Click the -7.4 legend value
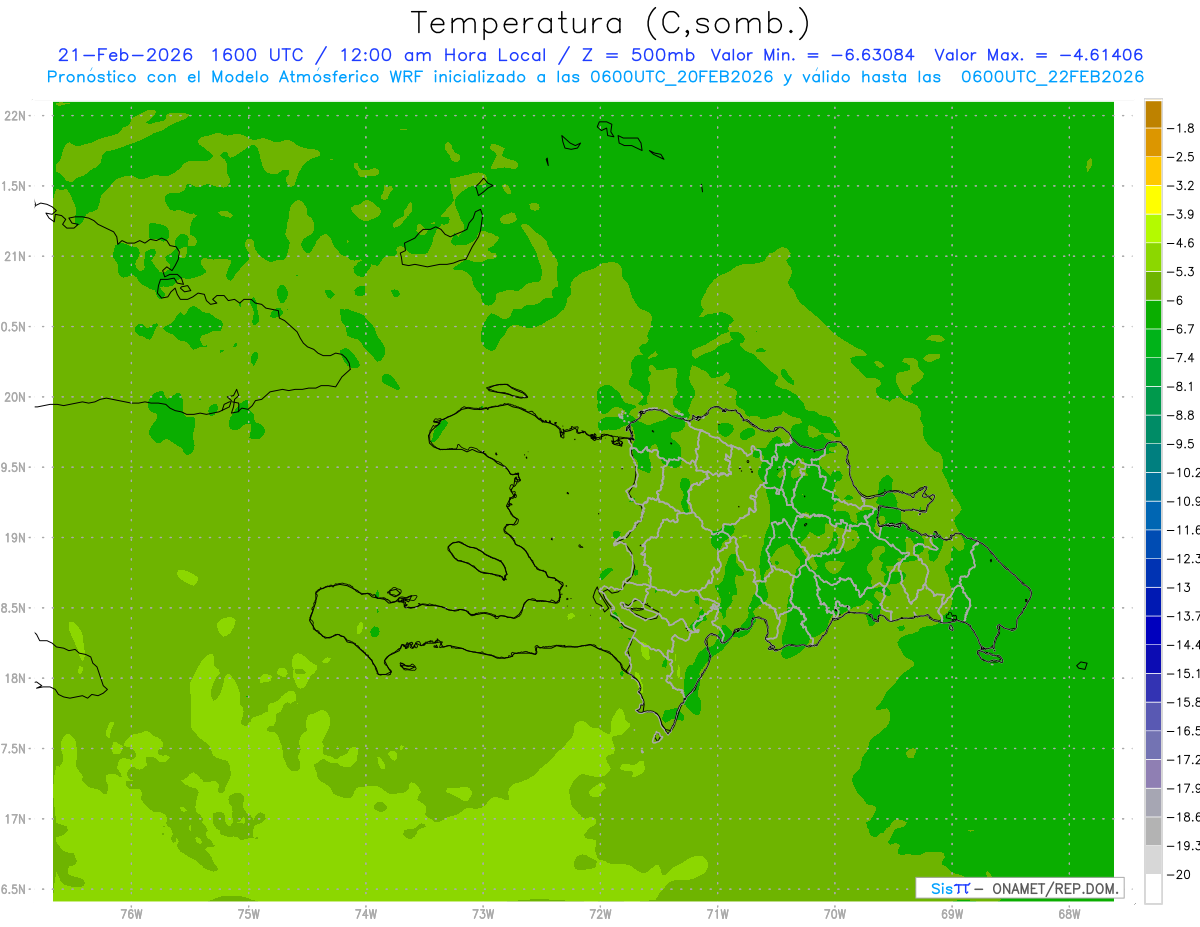 [x=1181, y=358]
